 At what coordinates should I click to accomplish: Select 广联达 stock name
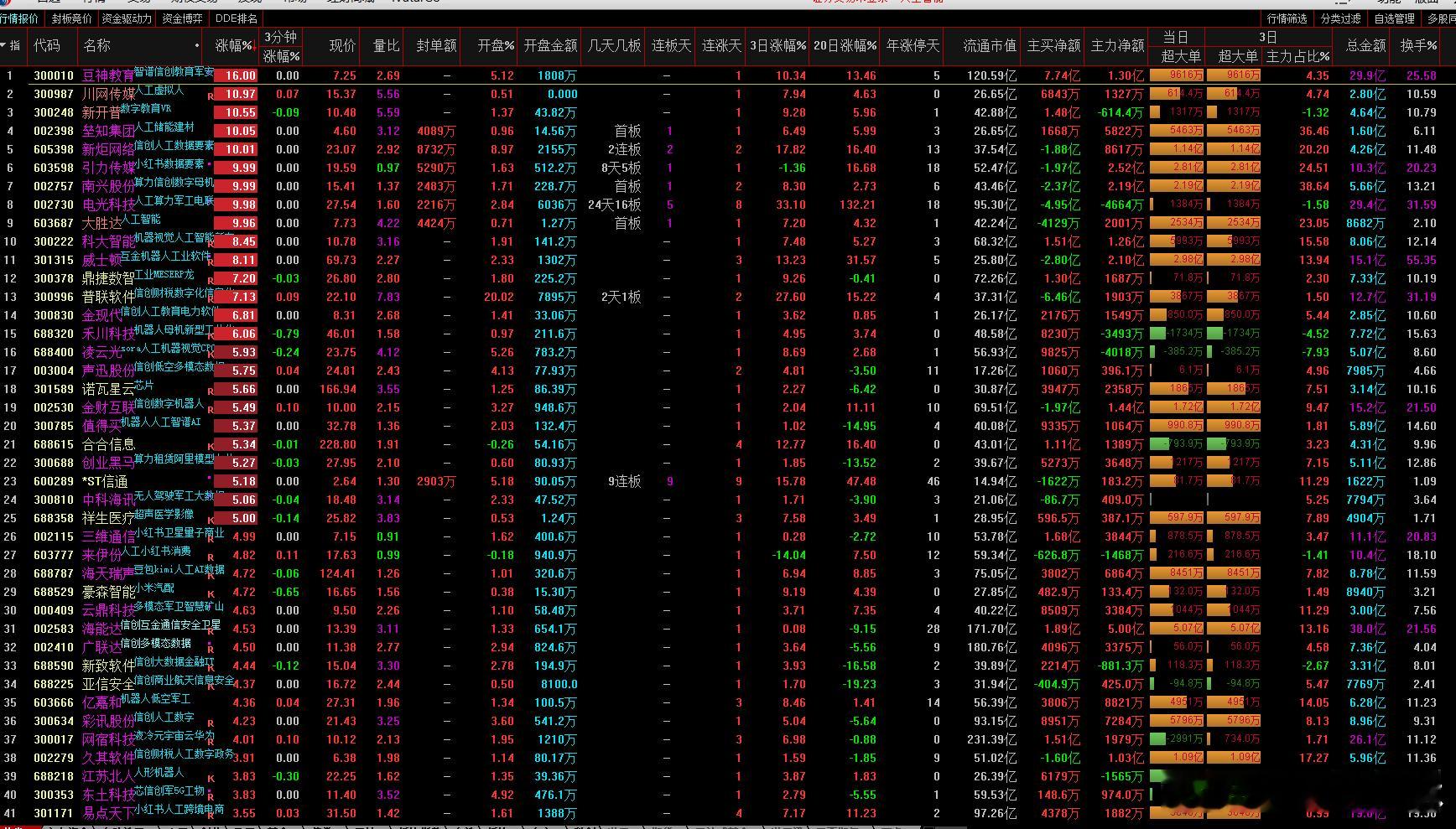[101, 647]
